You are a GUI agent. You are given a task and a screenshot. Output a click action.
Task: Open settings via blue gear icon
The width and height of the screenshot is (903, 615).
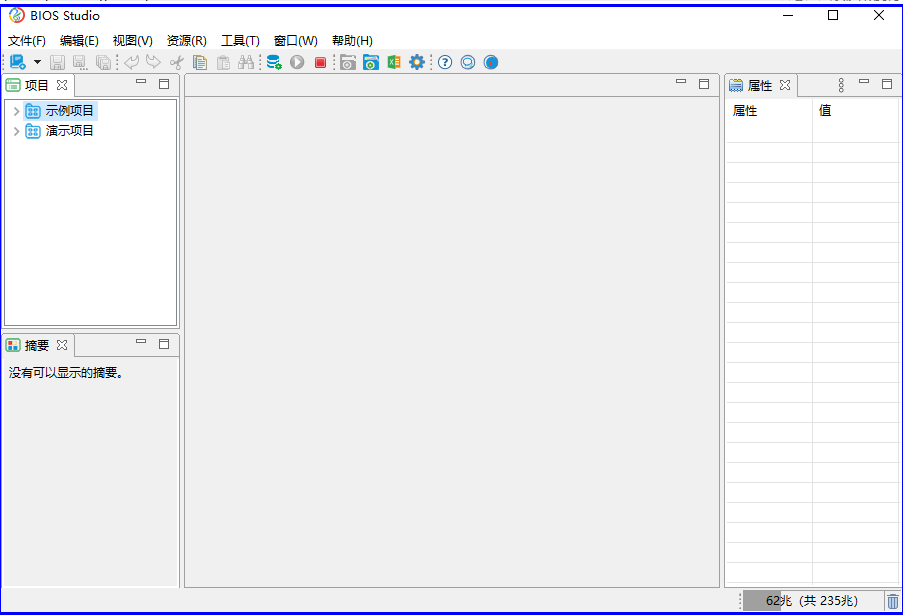417,62
